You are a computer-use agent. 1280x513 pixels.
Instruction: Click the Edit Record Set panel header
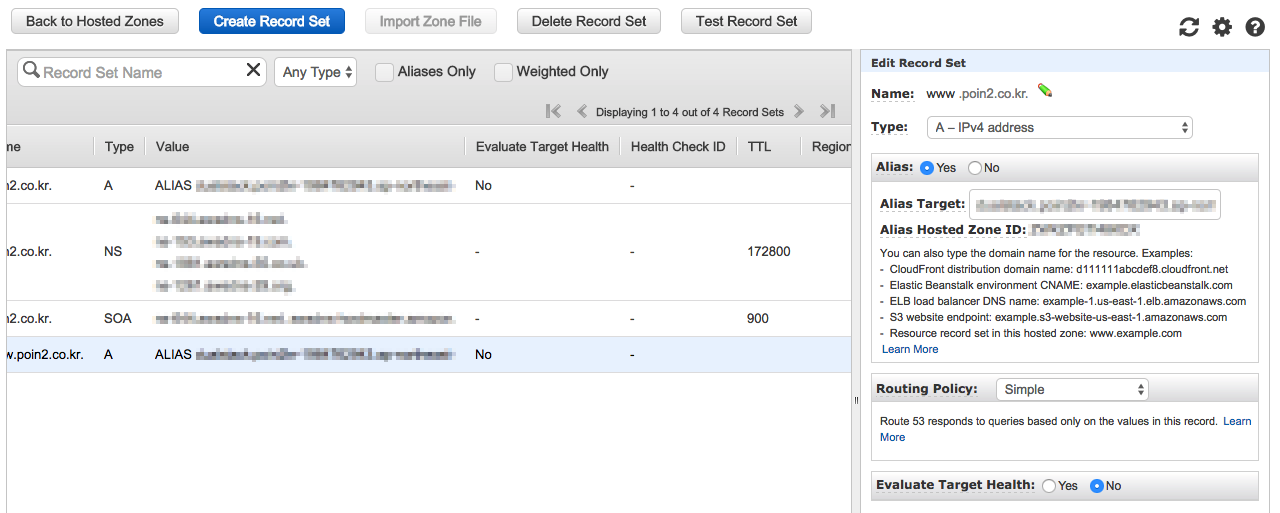[x=1065, y=62]
